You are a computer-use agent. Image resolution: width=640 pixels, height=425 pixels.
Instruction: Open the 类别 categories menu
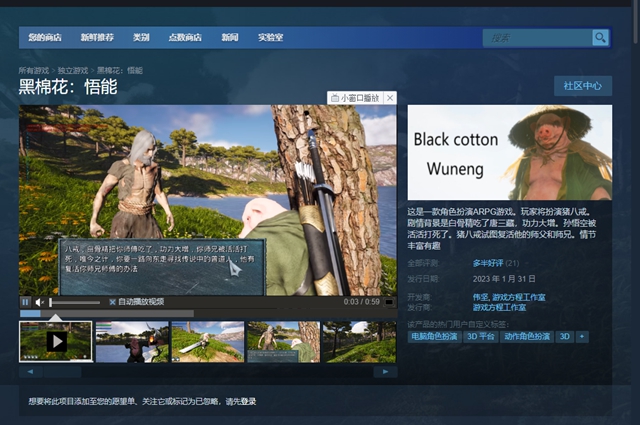tap(141, 38)
